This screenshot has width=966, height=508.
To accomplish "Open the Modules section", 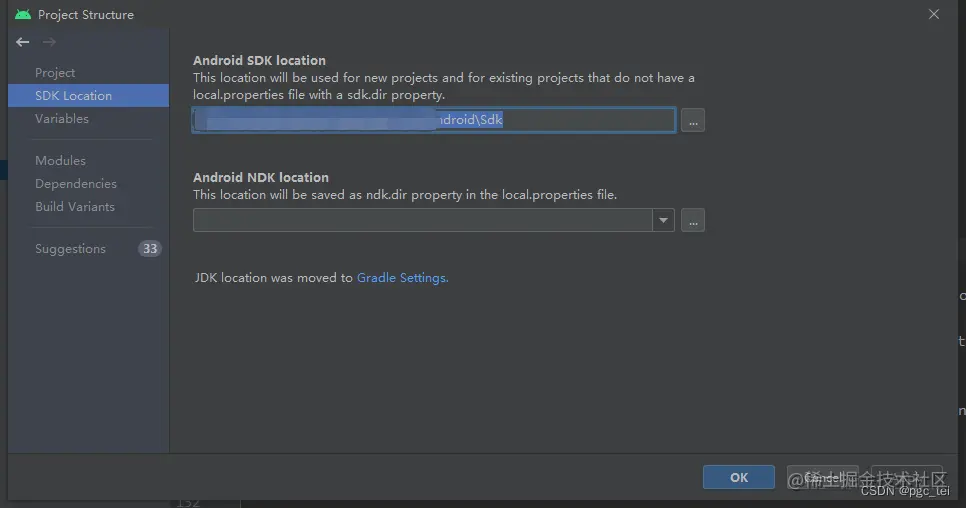I will [x=60, y=160].
